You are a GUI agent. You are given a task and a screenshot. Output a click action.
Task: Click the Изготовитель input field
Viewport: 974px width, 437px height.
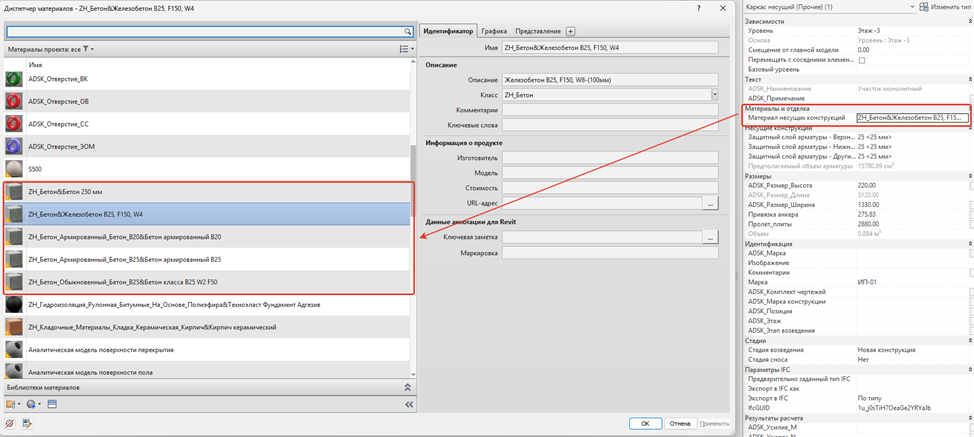click(x=610, y=158)
